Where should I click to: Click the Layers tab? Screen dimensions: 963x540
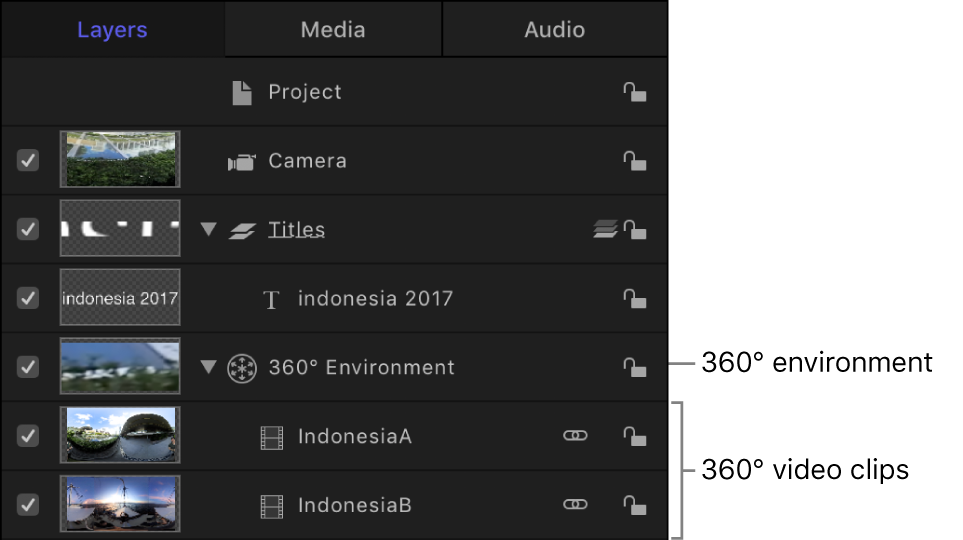pos(112,30)
